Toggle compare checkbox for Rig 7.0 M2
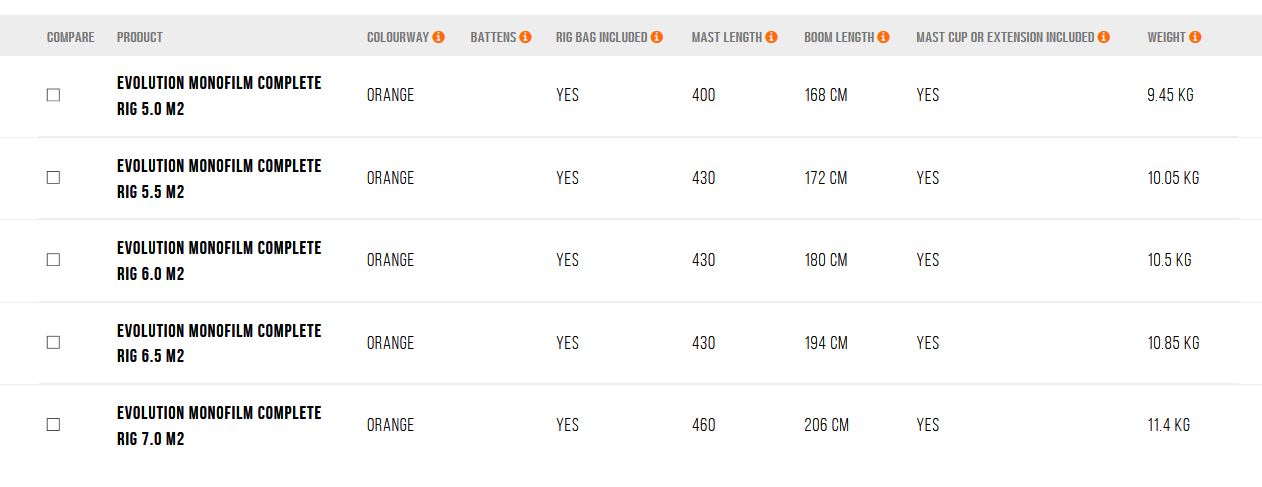1262x487 pixels. coord(54,425)
